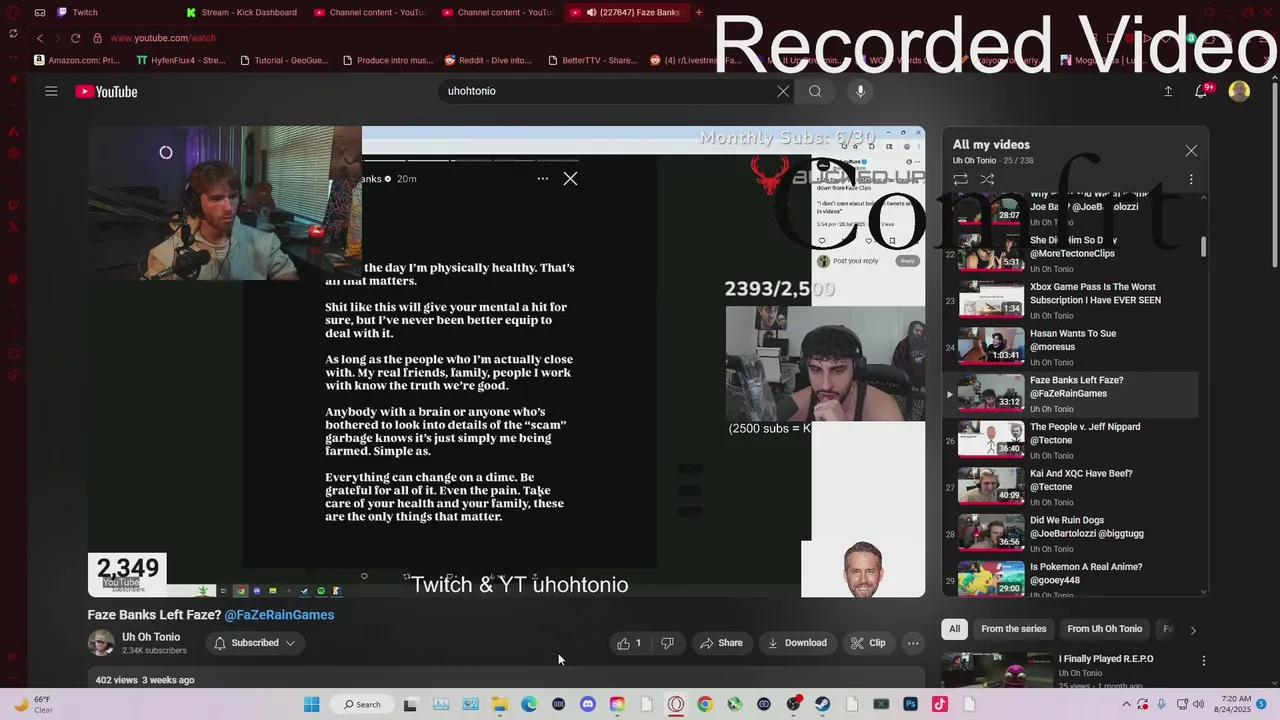The width and height of the screenshot is (1280, 720).
Task: Close the All my videos playlist panel
Action: coord(1191,151)
